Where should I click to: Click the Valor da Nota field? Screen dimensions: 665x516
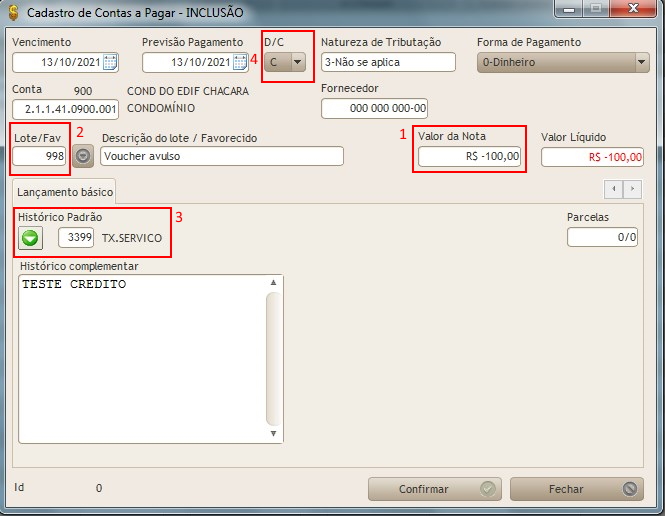470,156
